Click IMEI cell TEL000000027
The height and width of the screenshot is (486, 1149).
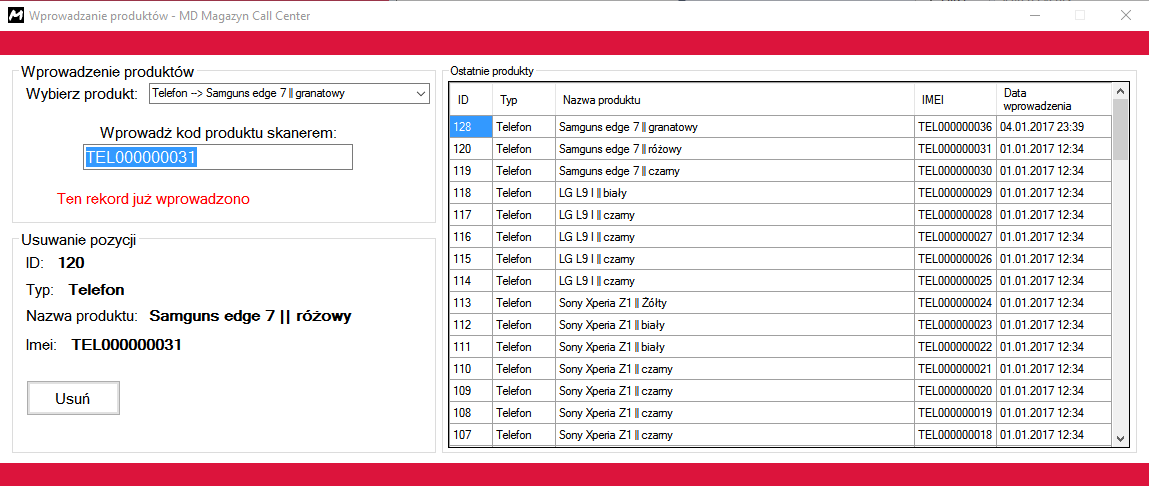956,237
